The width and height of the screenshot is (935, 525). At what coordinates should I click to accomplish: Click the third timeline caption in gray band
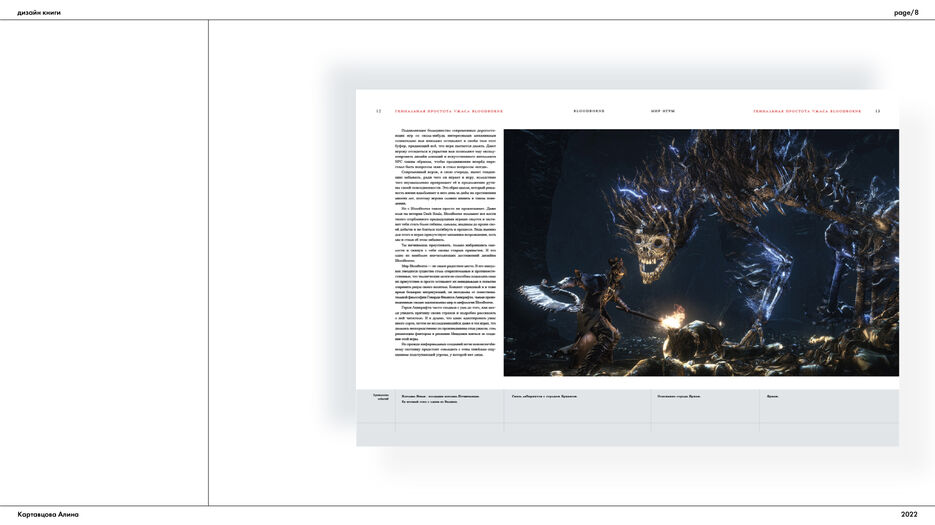point(679,396)
